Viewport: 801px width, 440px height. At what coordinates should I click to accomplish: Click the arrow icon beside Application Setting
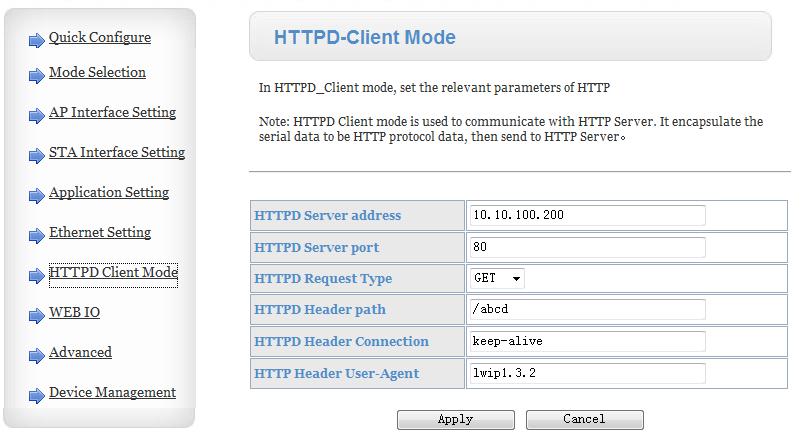37,195
